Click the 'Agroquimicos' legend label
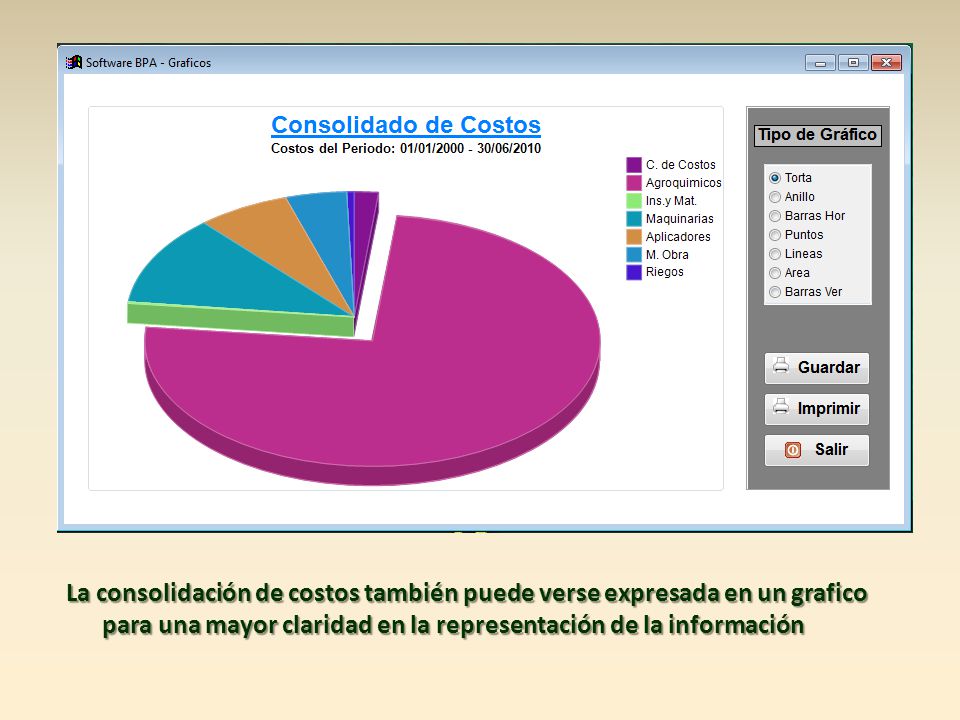The height and width of the screenshot is (720, 960). coord(683,182)
